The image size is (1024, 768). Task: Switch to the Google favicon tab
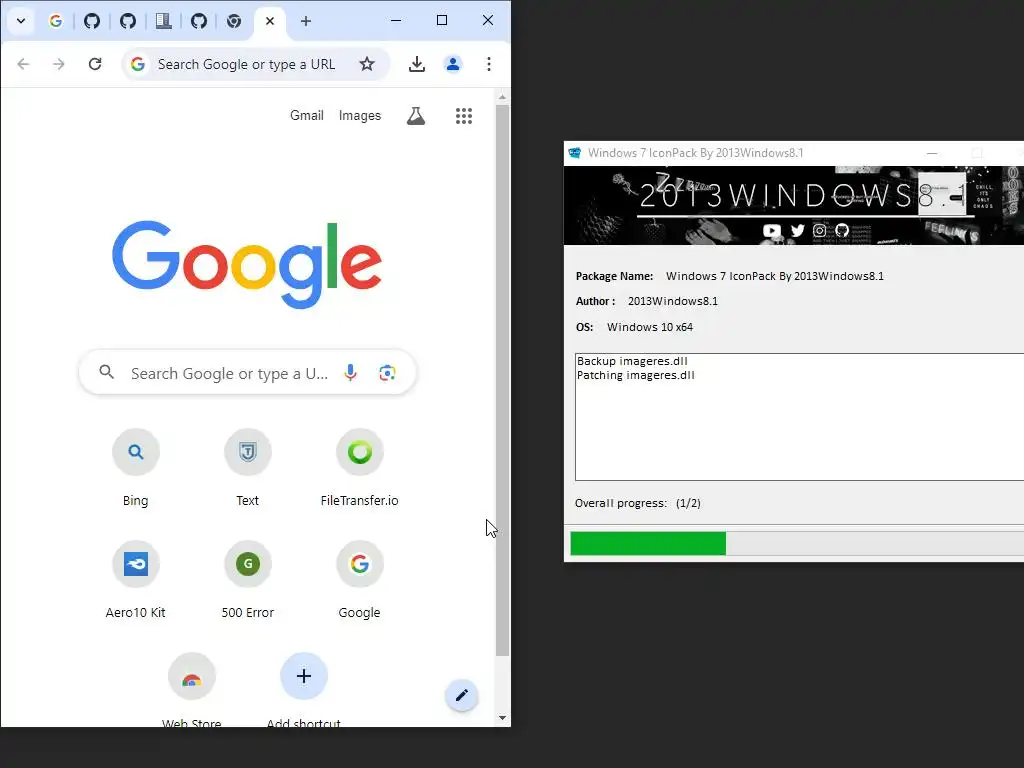pos(56,21)
